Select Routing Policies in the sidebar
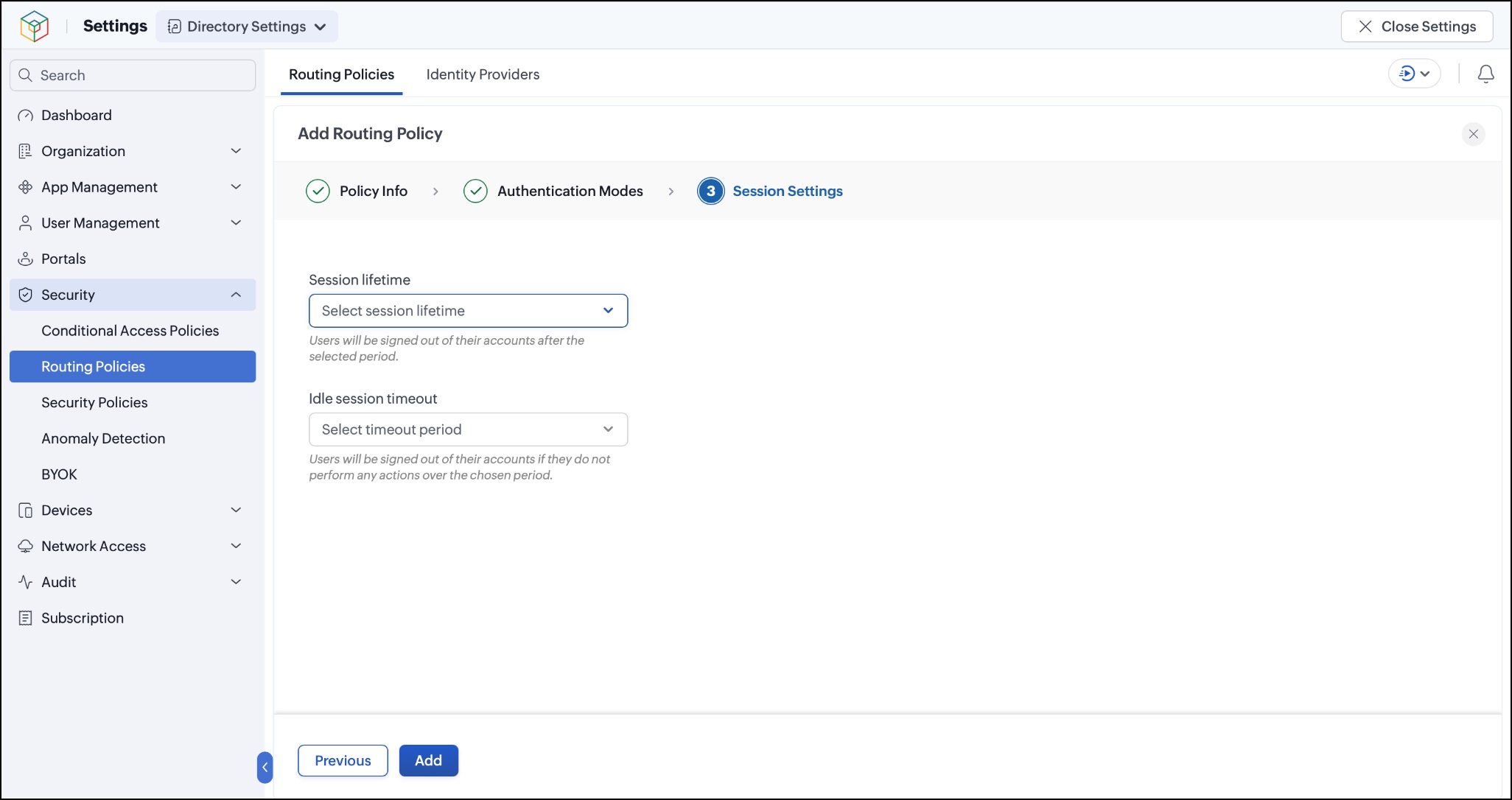 tap(133, 367)
